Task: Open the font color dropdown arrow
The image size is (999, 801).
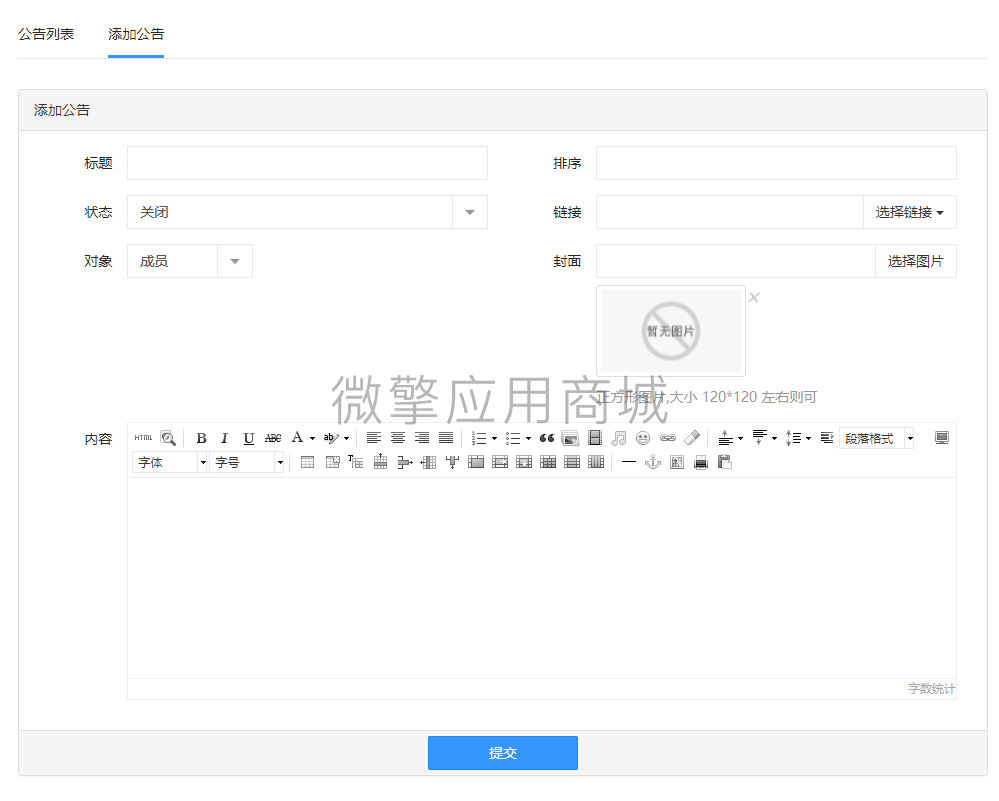Action: click(312, 438)
